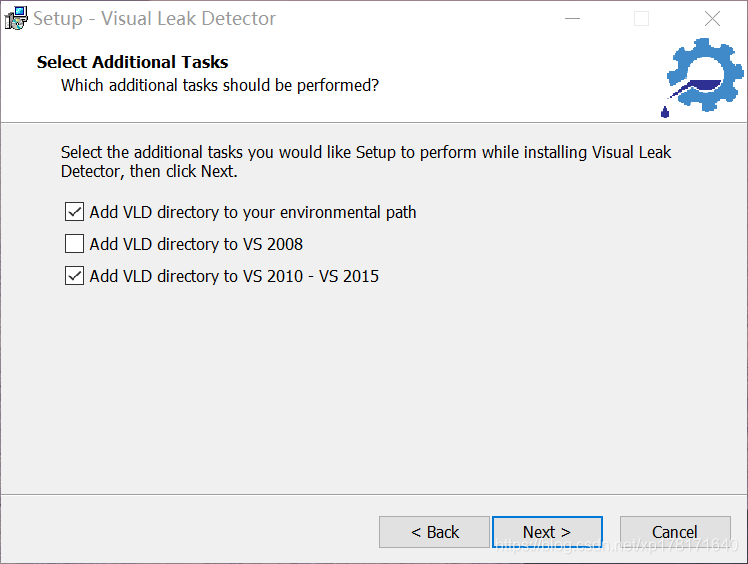748x564 pixels.
Task: Untick the VS 2010 - VS 2015 checkbox box
Action: click(74, 276)
